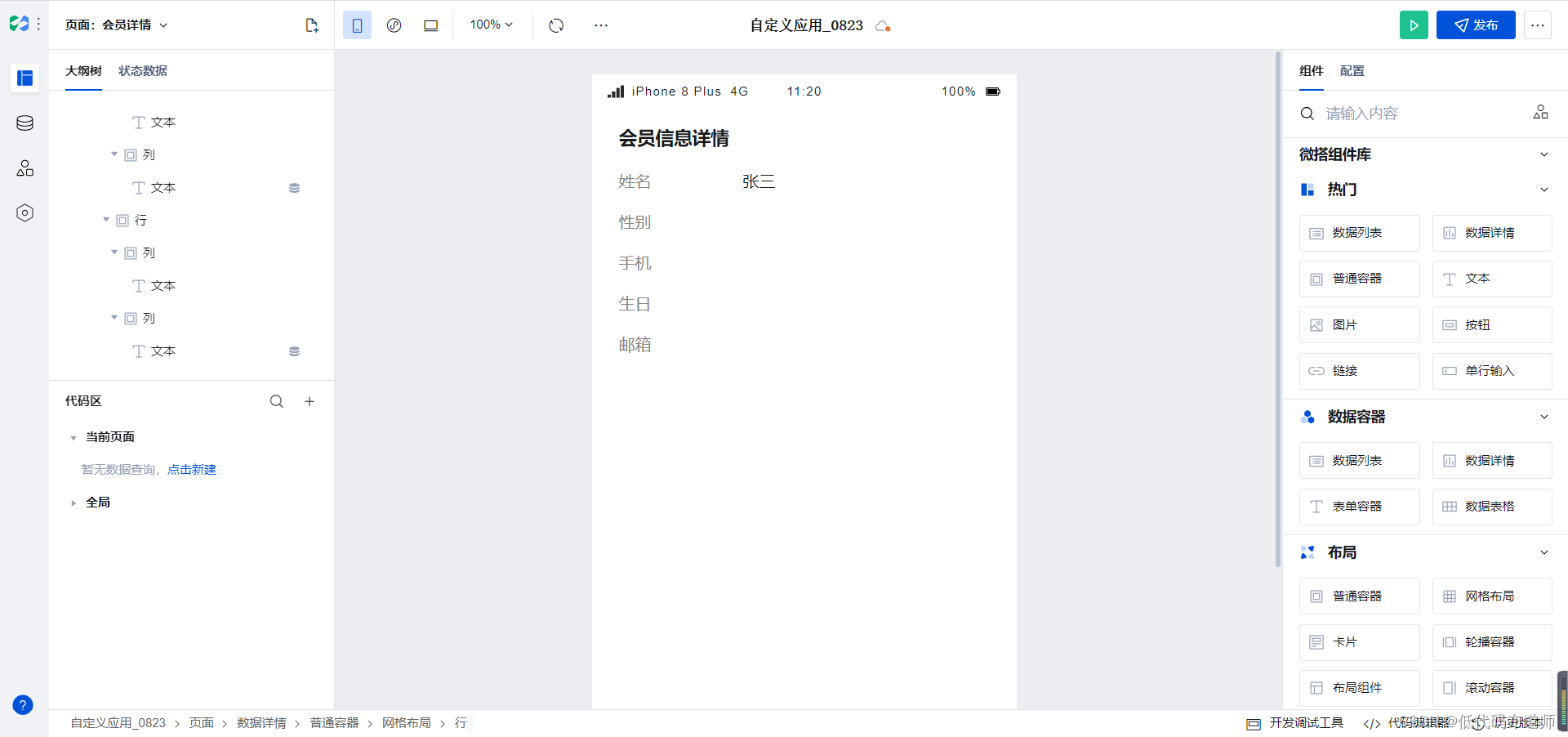
Task: Add the 网格布局 grid layout component
Action: coord(1492,596)
